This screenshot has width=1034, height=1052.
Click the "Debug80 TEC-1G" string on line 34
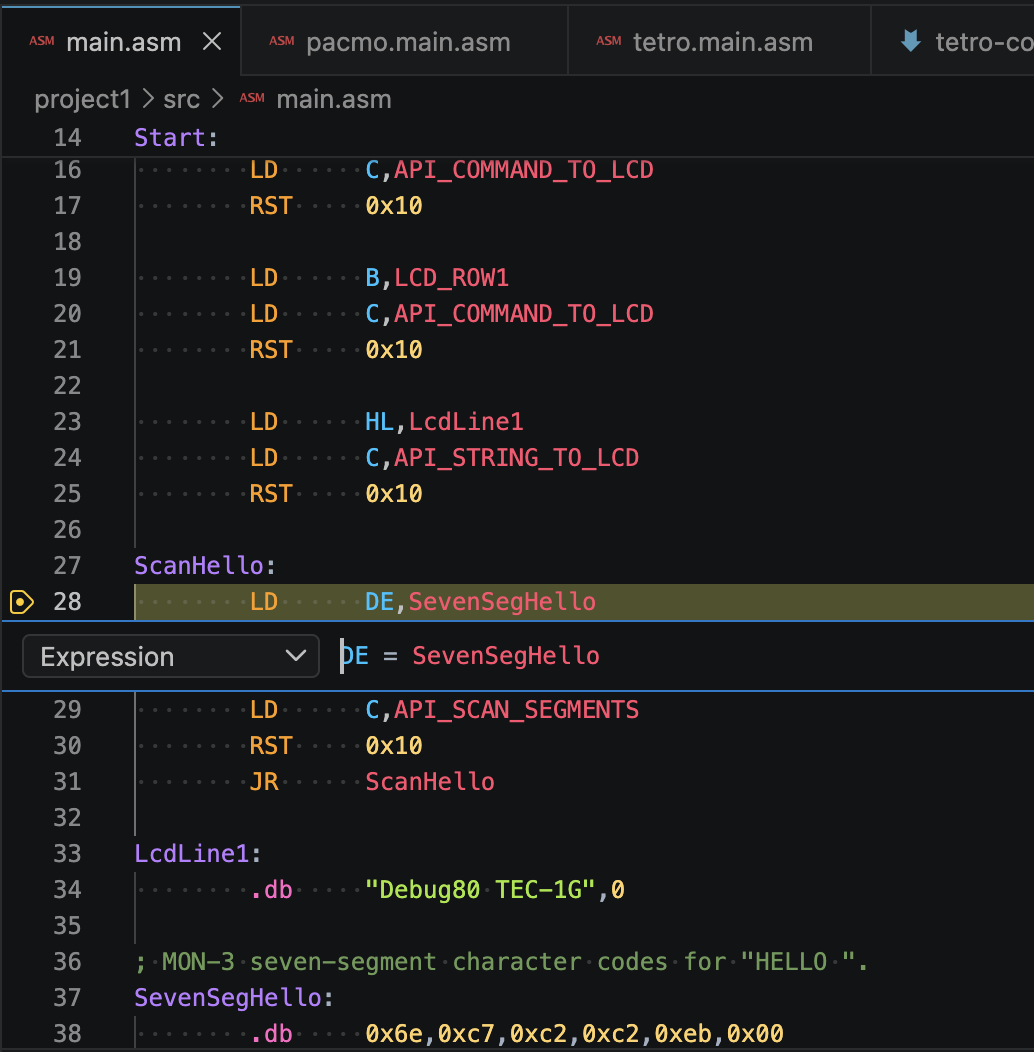(480, 890)
